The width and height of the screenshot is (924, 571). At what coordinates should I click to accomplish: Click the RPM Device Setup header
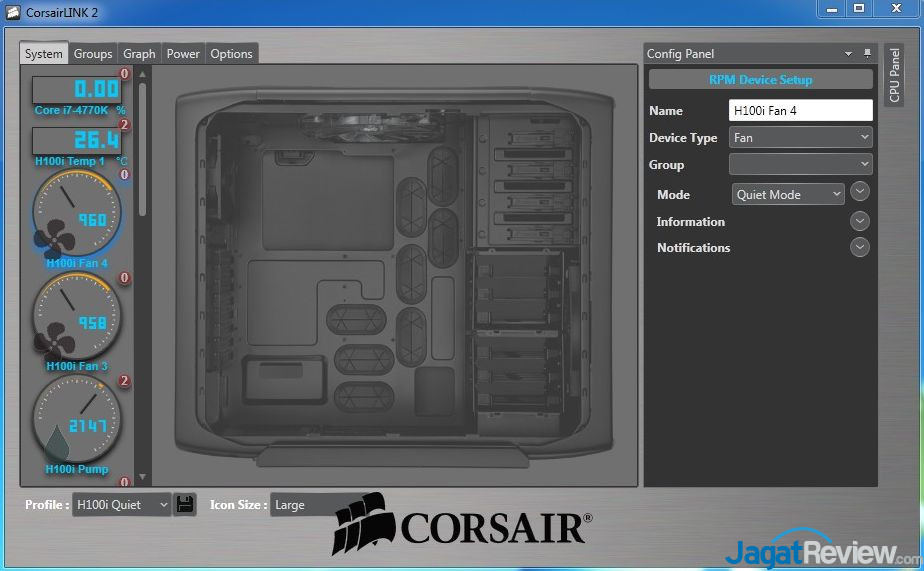pos(760,80)
